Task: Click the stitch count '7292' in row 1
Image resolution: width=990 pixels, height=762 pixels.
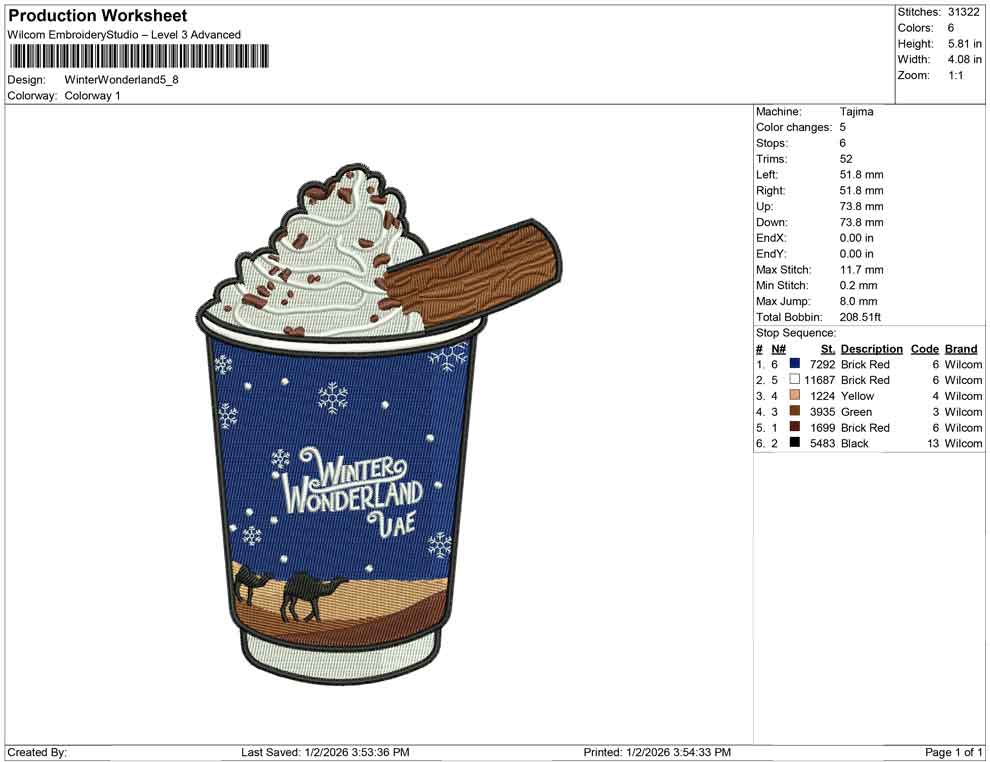Action: tap(823, 364)
